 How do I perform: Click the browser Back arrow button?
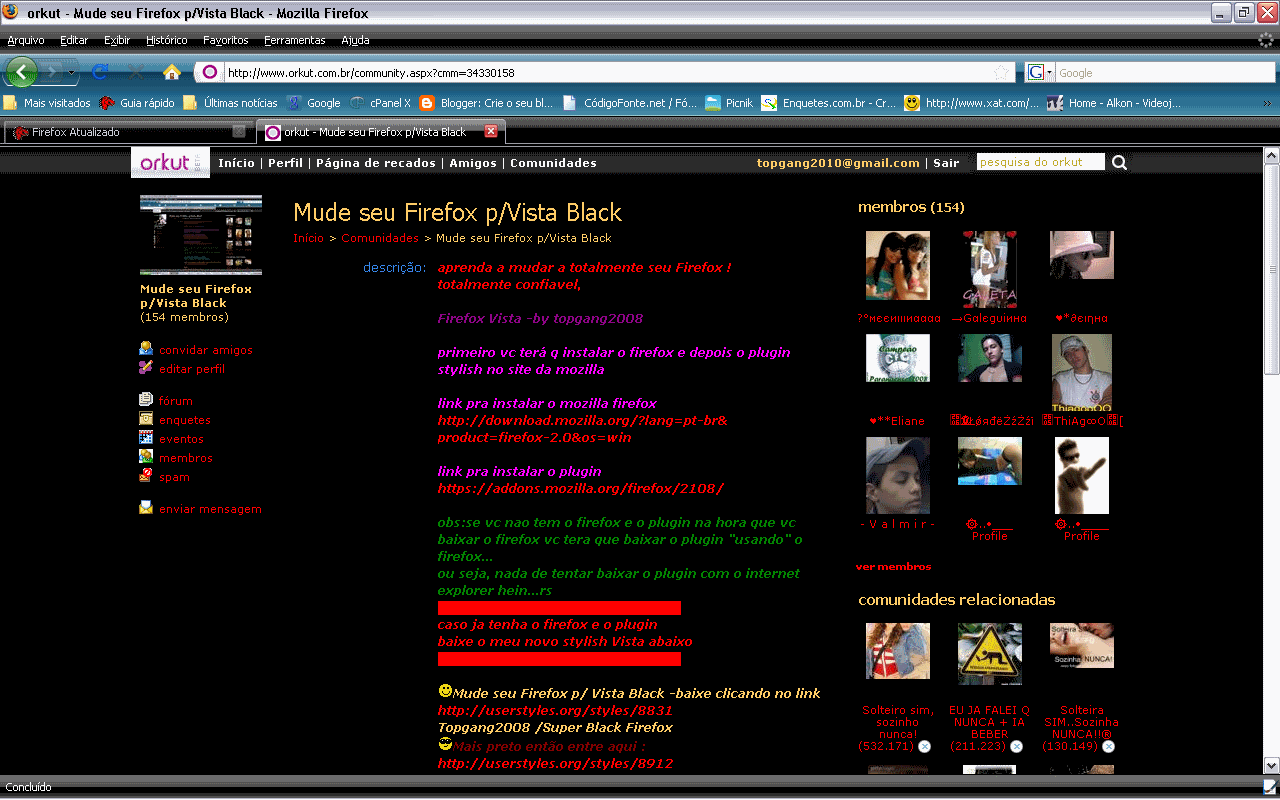click(22, 72)
